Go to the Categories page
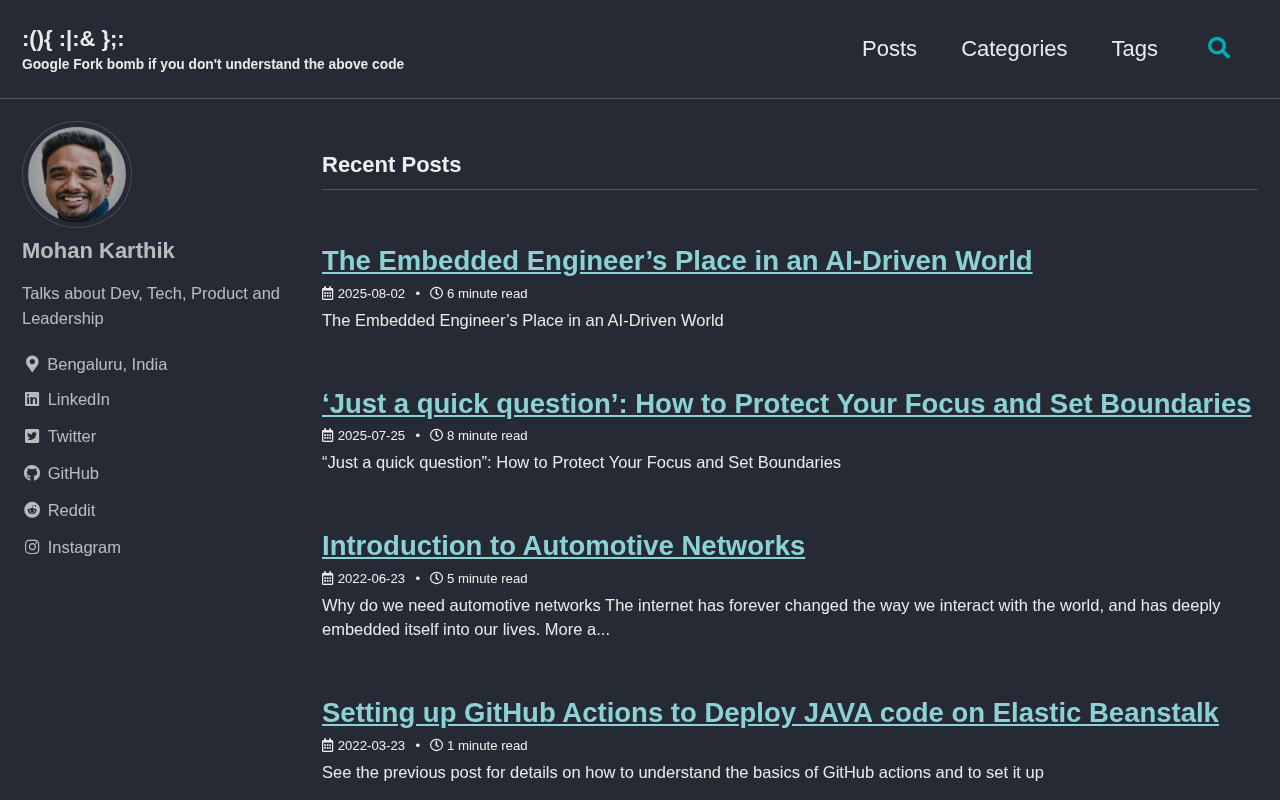 (x=1014, y=48)
